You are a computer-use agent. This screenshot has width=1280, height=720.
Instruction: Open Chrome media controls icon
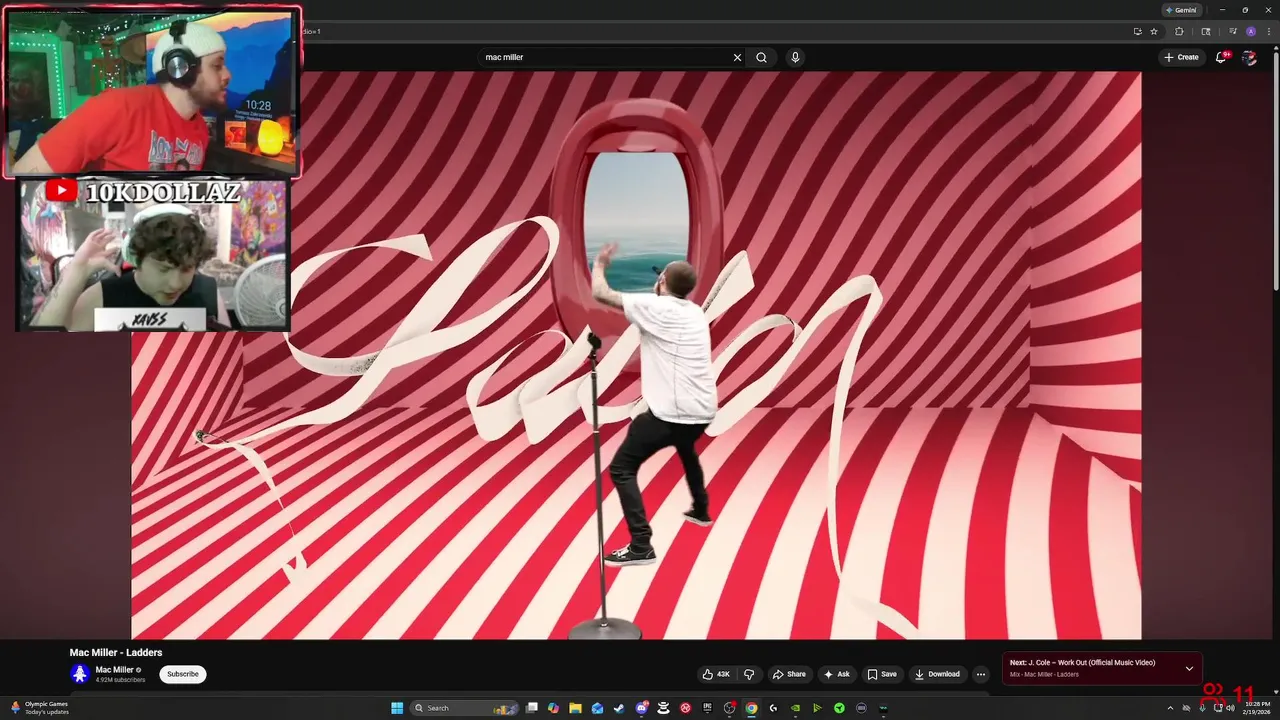click(x=1233, y=31)
